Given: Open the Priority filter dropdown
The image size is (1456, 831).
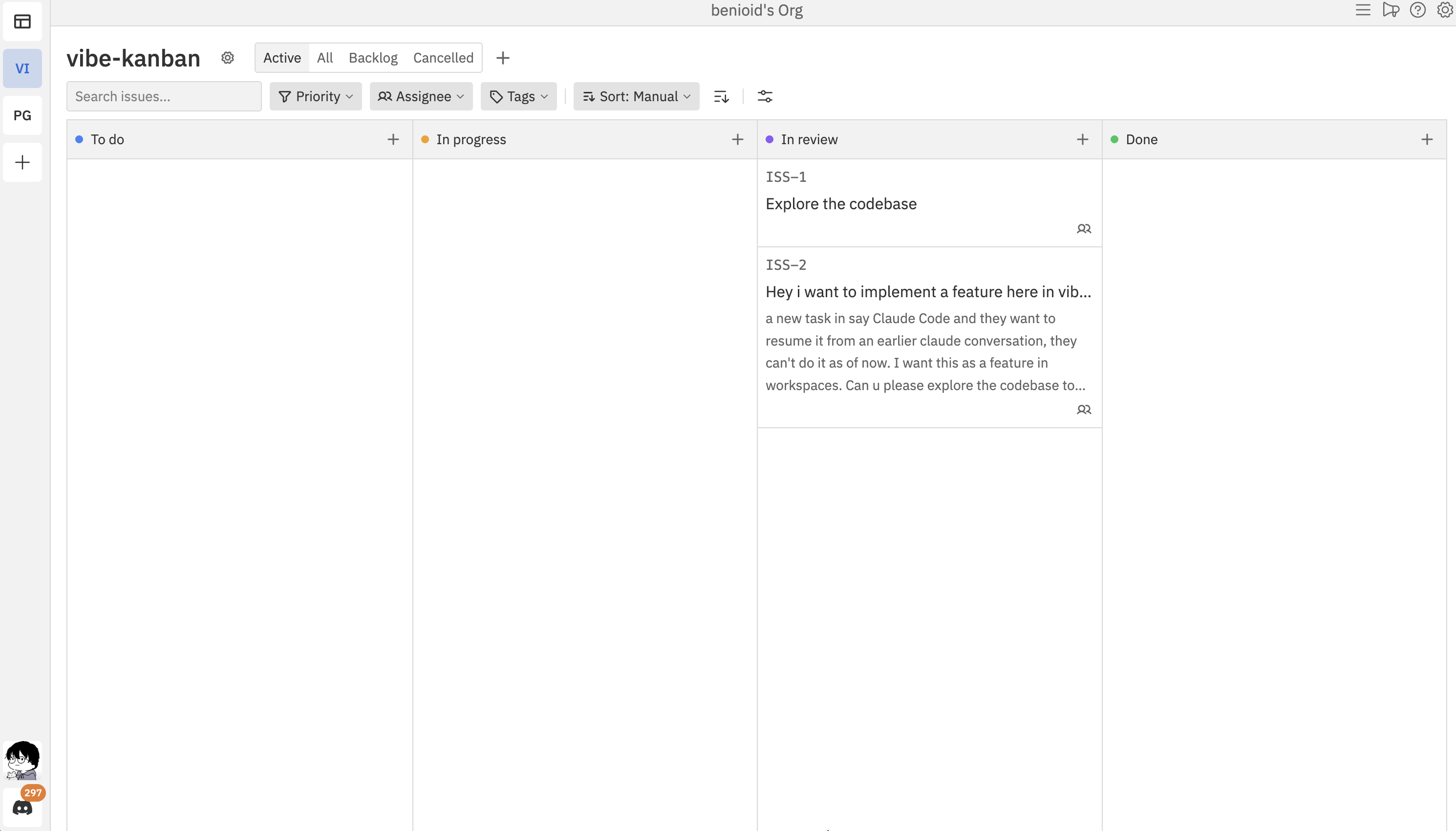Looking at the screenshot, I should pyautogui.click(x=315, y=96).
